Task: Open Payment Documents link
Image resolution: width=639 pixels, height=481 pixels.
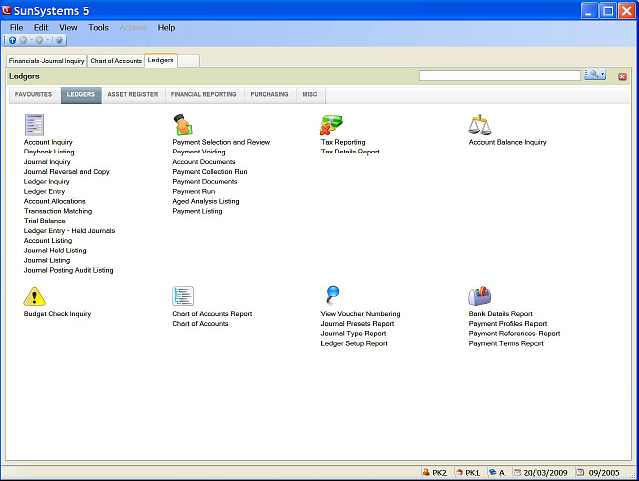Action: [205, 181]
